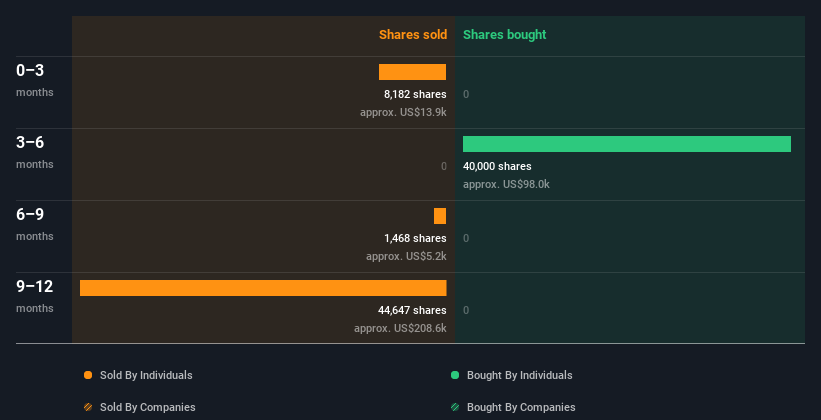Click the 1,468 shares value
Image resolution: width=821 pixels, height=420 pixels.
coord(415,238)
